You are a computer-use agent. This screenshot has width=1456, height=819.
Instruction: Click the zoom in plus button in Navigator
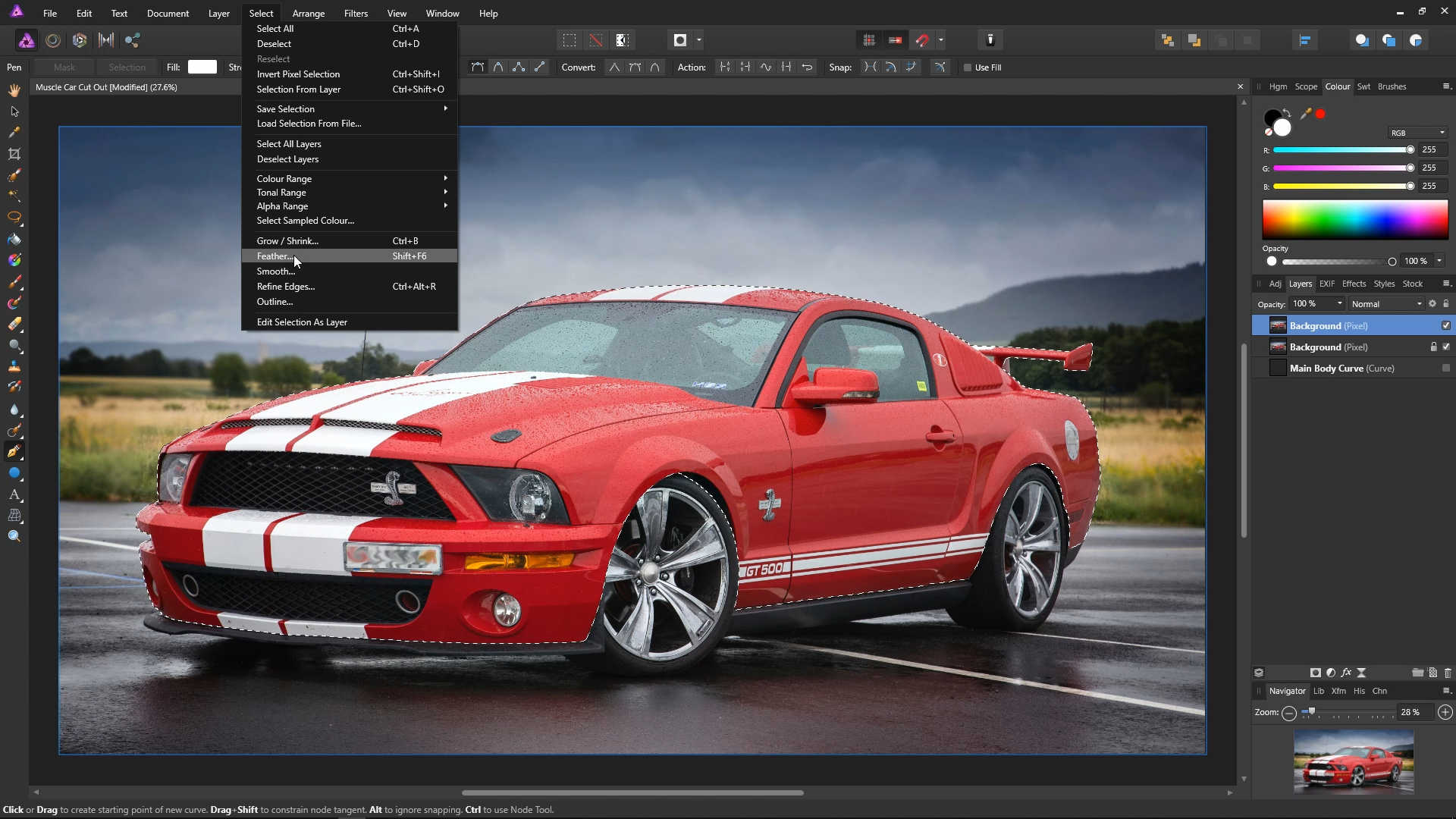(1445, 712)
